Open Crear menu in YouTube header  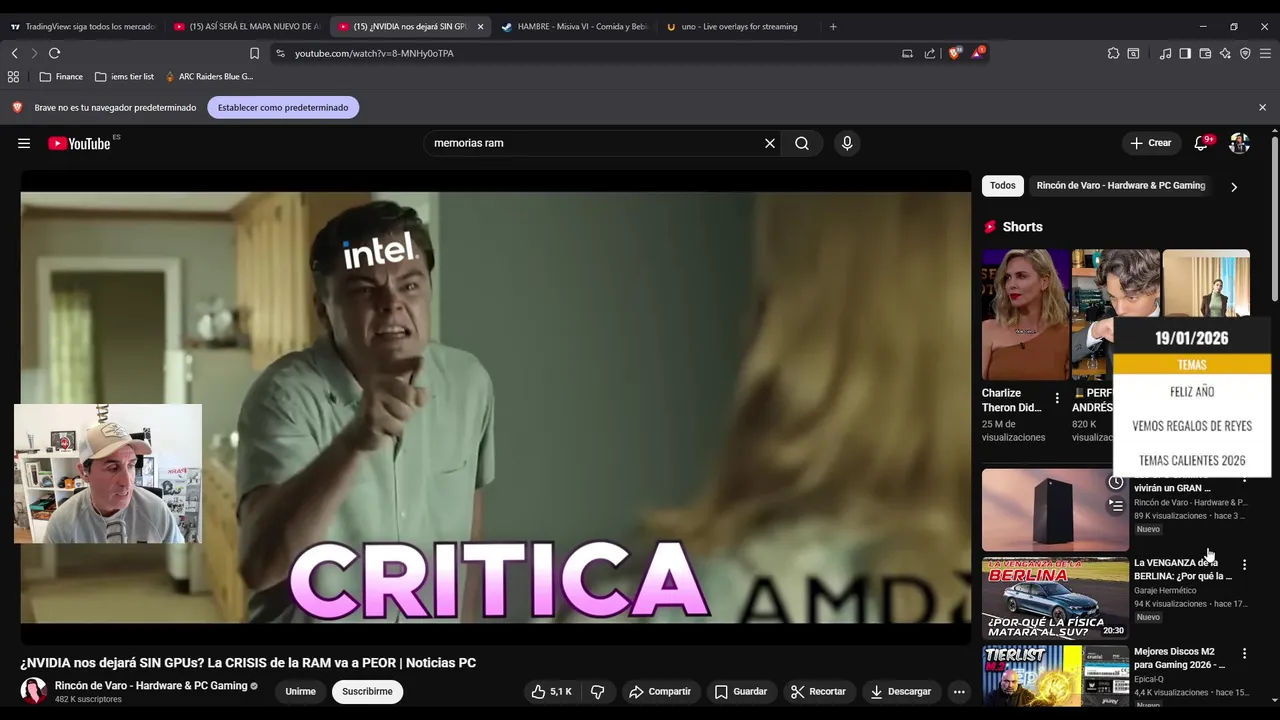[x=1151, y=143]
